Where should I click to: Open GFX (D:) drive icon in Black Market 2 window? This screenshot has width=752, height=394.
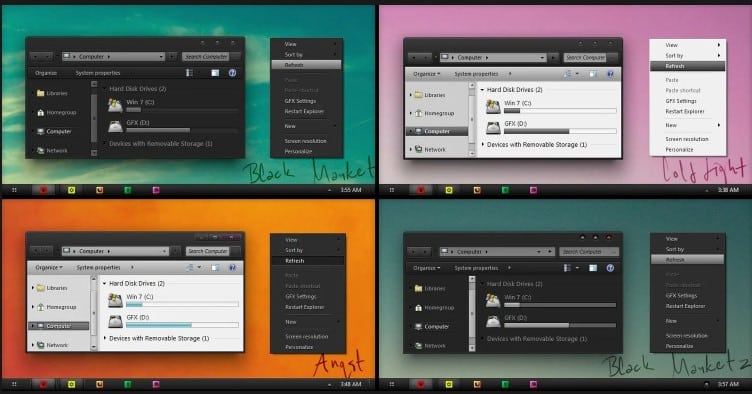(493, 321)
